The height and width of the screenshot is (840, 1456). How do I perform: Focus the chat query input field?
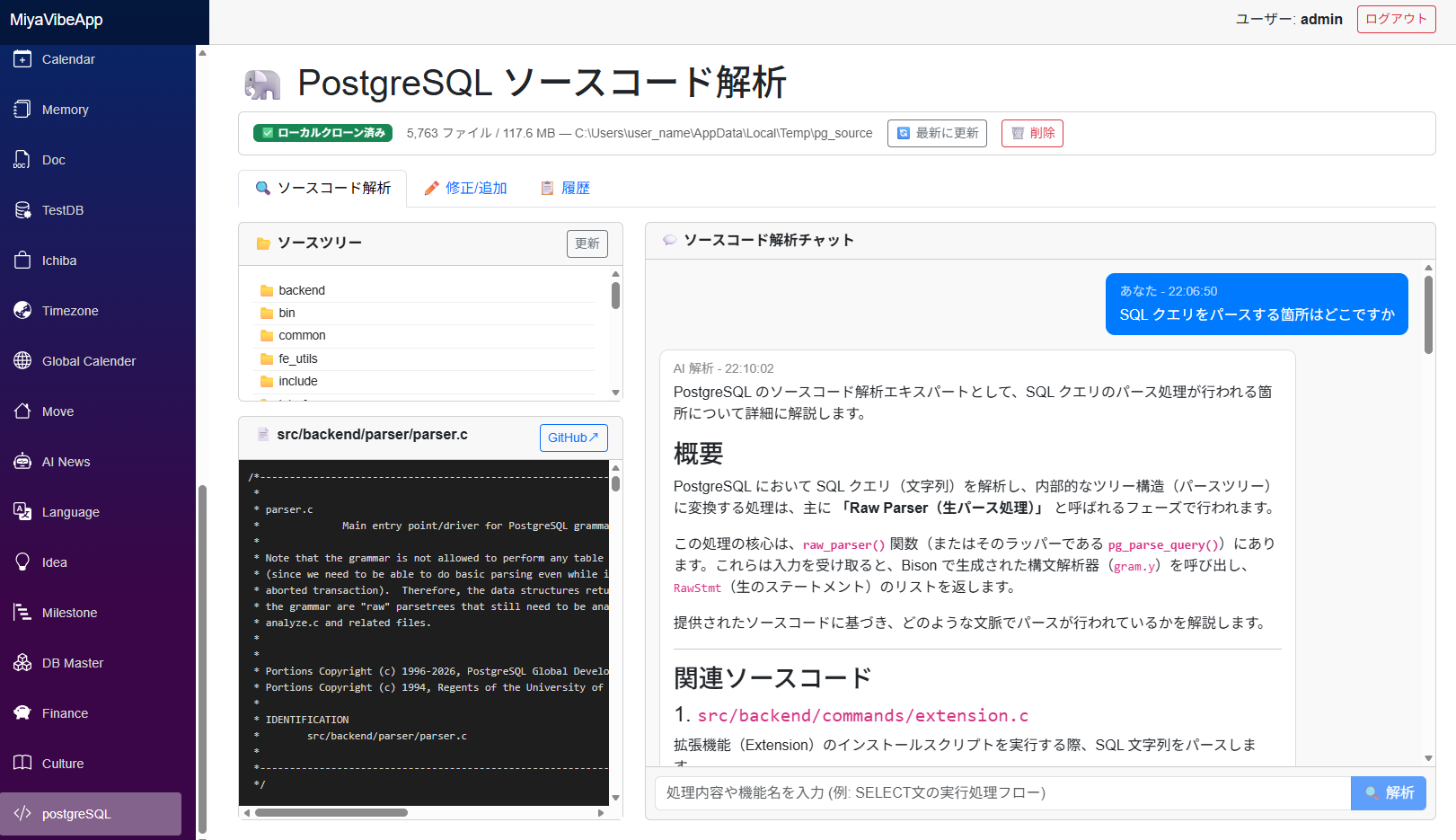coord(1002,792)
